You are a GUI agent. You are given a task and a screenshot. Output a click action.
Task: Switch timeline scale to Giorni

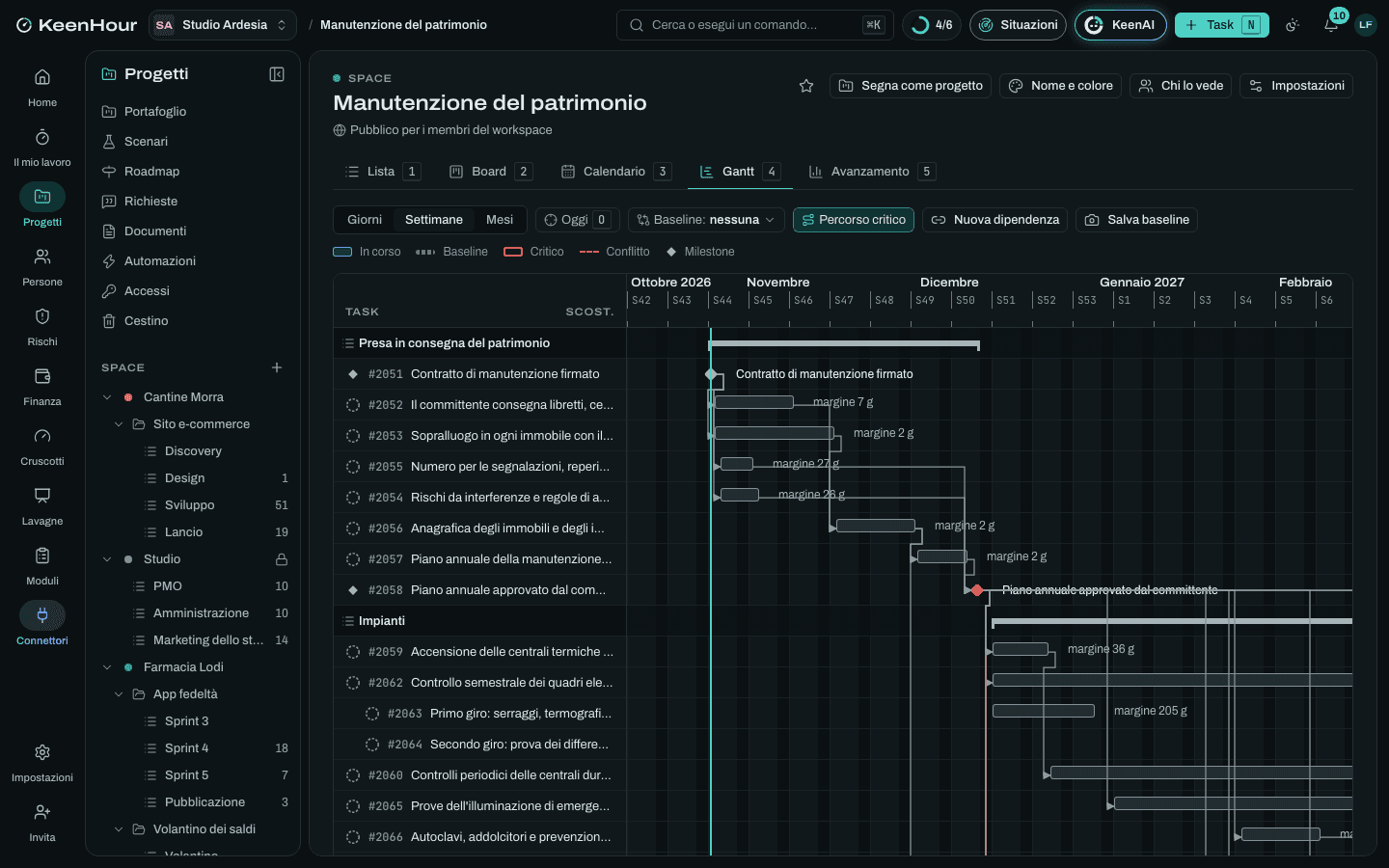pyautogui.click(x=365, y=220)
